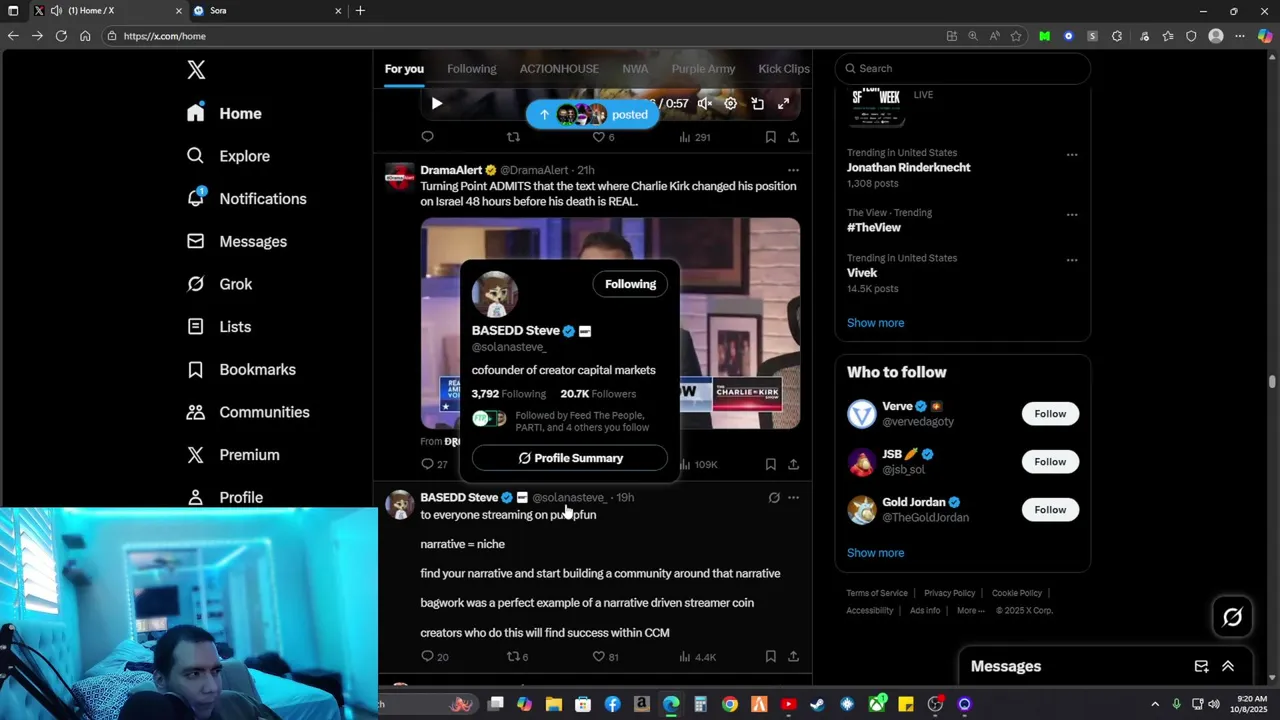Click Show more under trending list
Screen dimensions: 1280x720
pyautogui.click(x=875, y=323)
